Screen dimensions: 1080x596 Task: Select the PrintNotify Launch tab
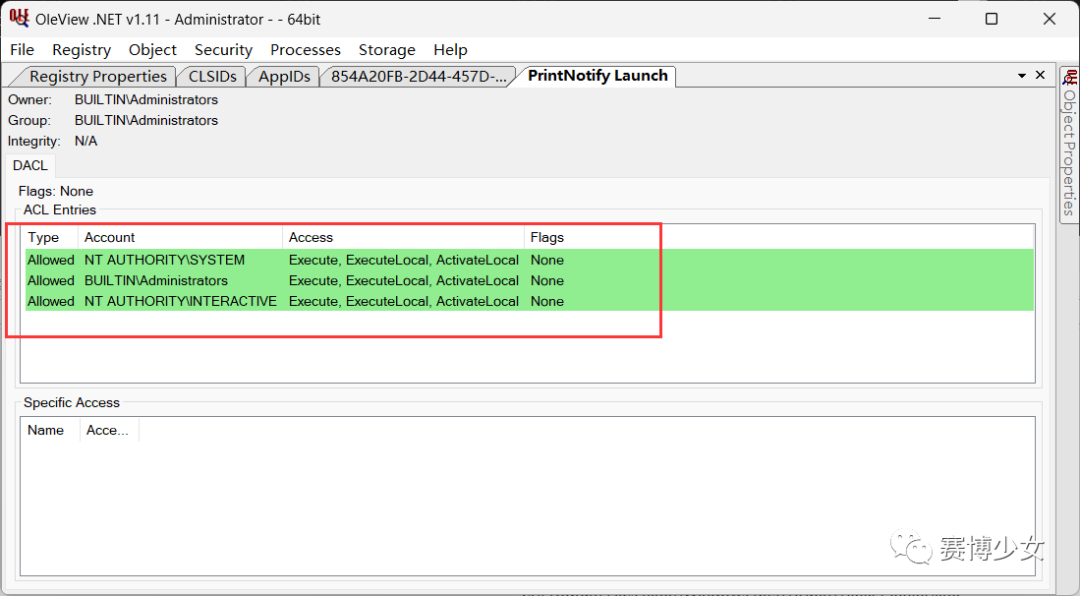point(598,76)
